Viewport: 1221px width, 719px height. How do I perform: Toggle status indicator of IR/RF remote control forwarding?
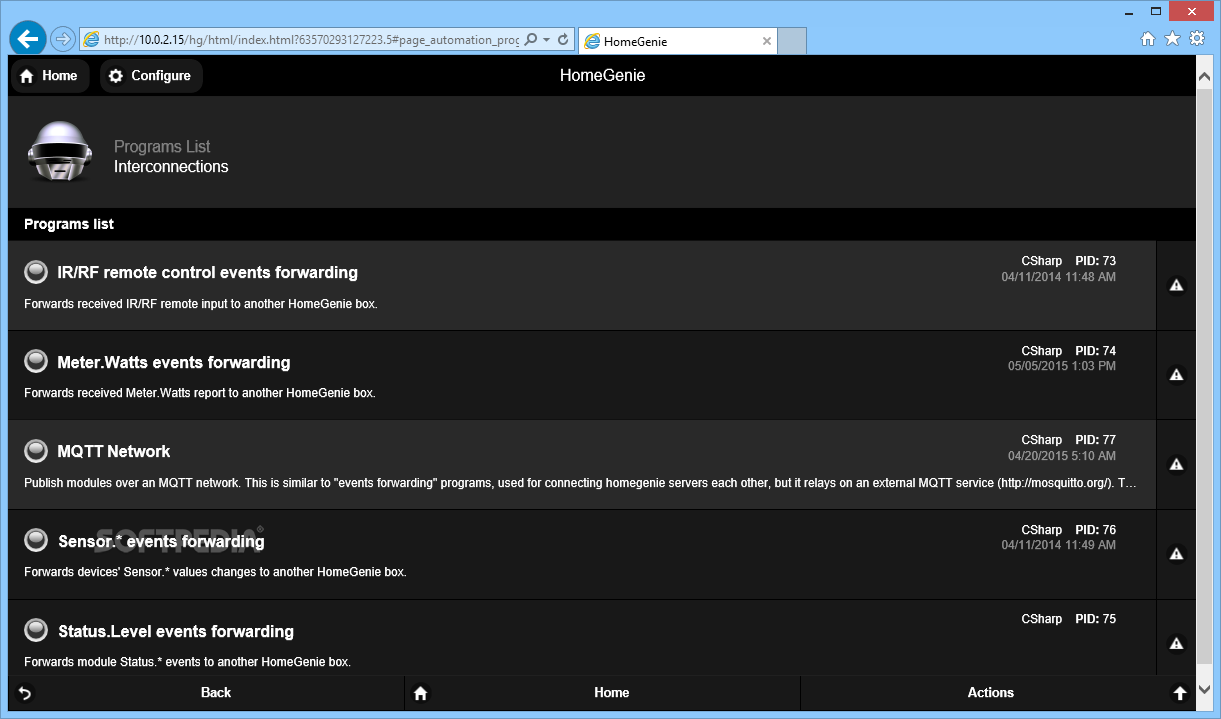click(36, 272)
